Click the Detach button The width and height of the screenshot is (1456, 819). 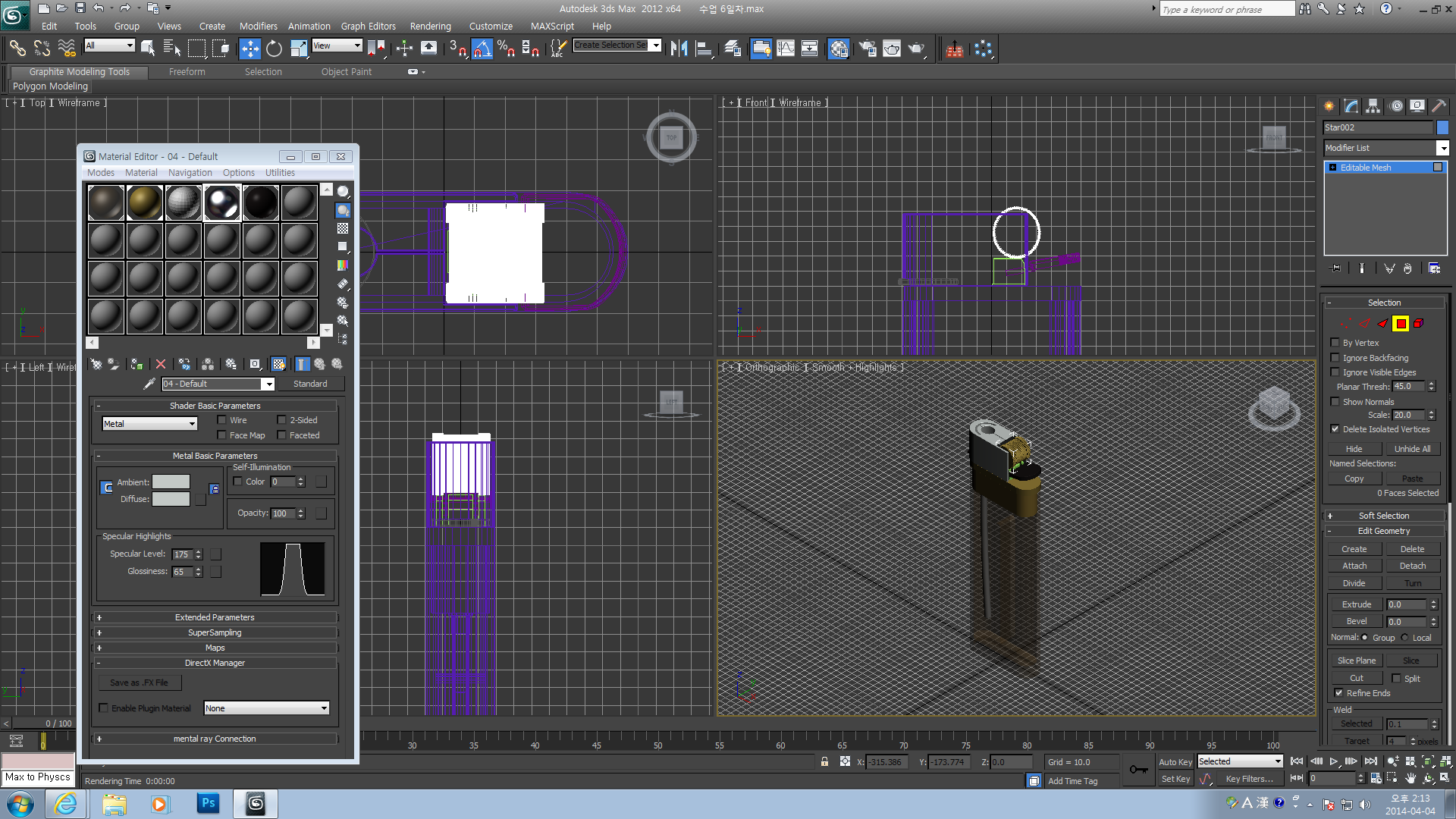(x=1412, y=566)
